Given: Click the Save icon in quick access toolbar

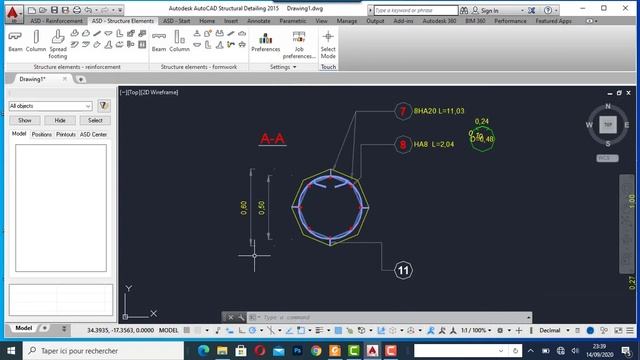Looking at the screenshot, I should coord(54,10).
